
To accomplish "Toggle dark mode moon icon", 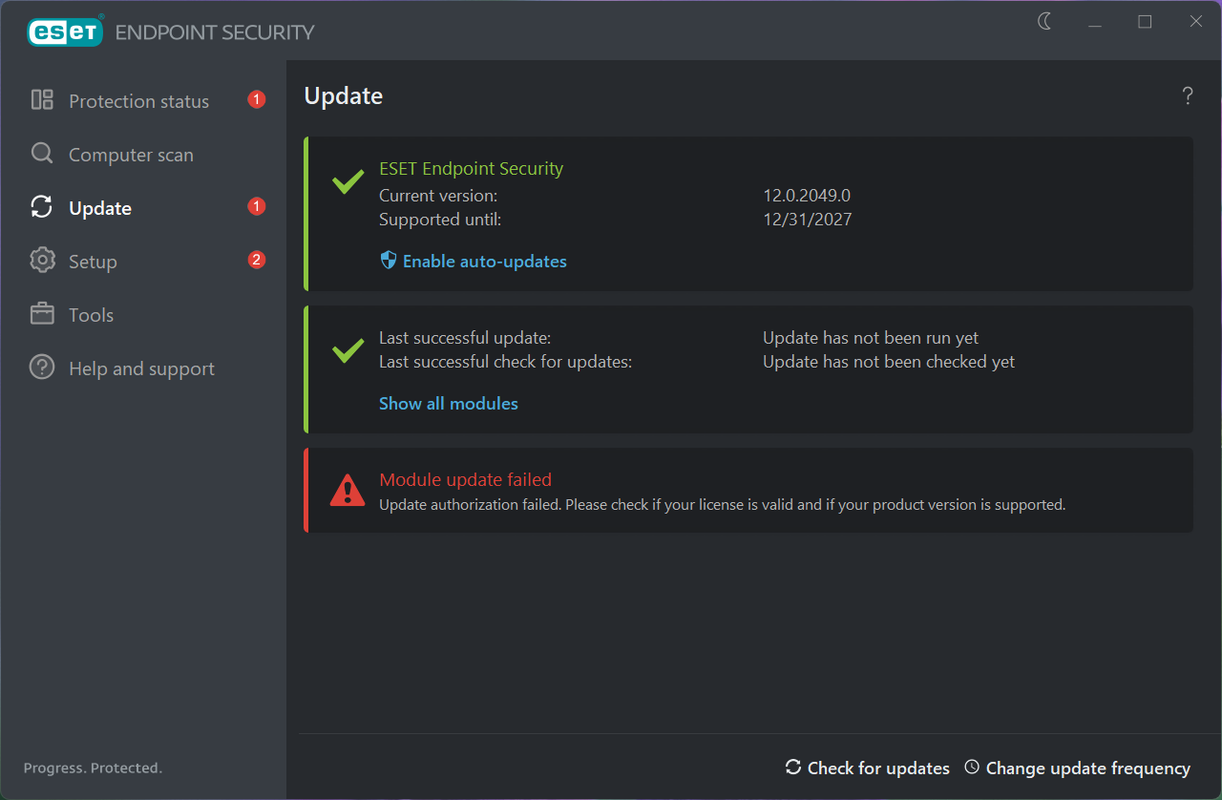I will coord(1045,22).
